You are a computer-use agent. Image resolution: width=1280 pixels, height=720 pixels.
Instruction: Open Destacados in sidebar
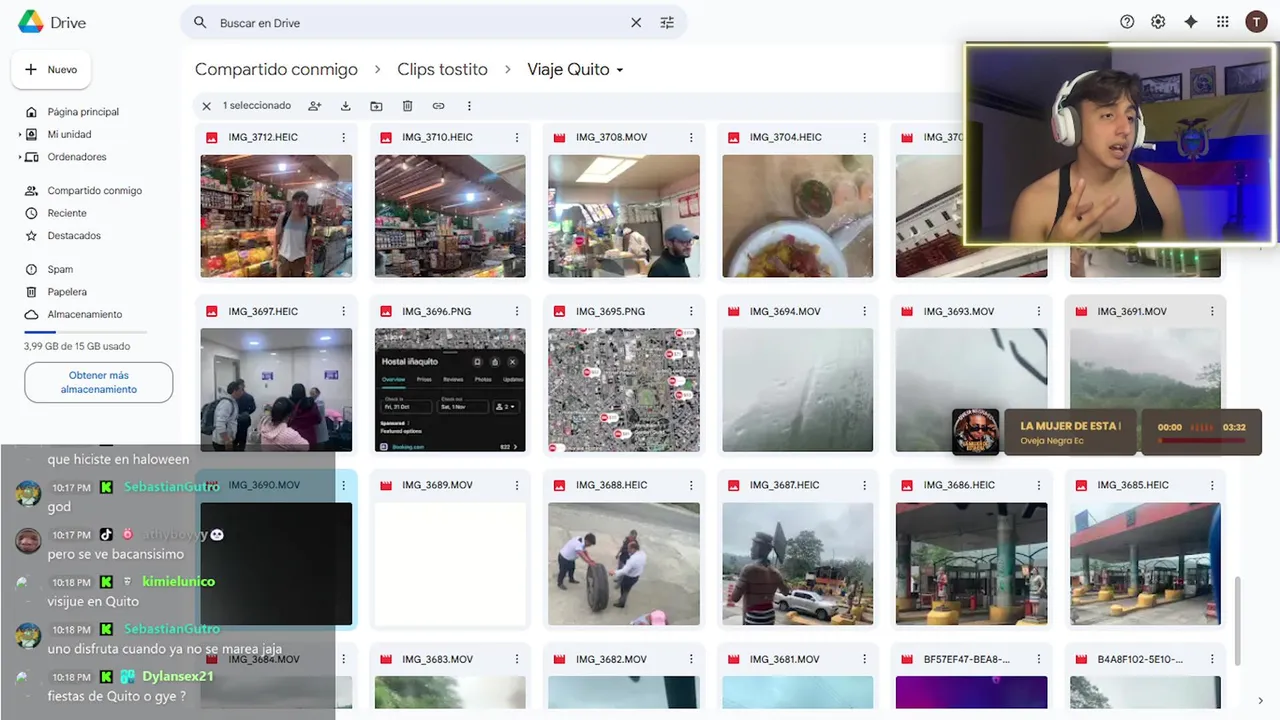click(x=74, y=236)
